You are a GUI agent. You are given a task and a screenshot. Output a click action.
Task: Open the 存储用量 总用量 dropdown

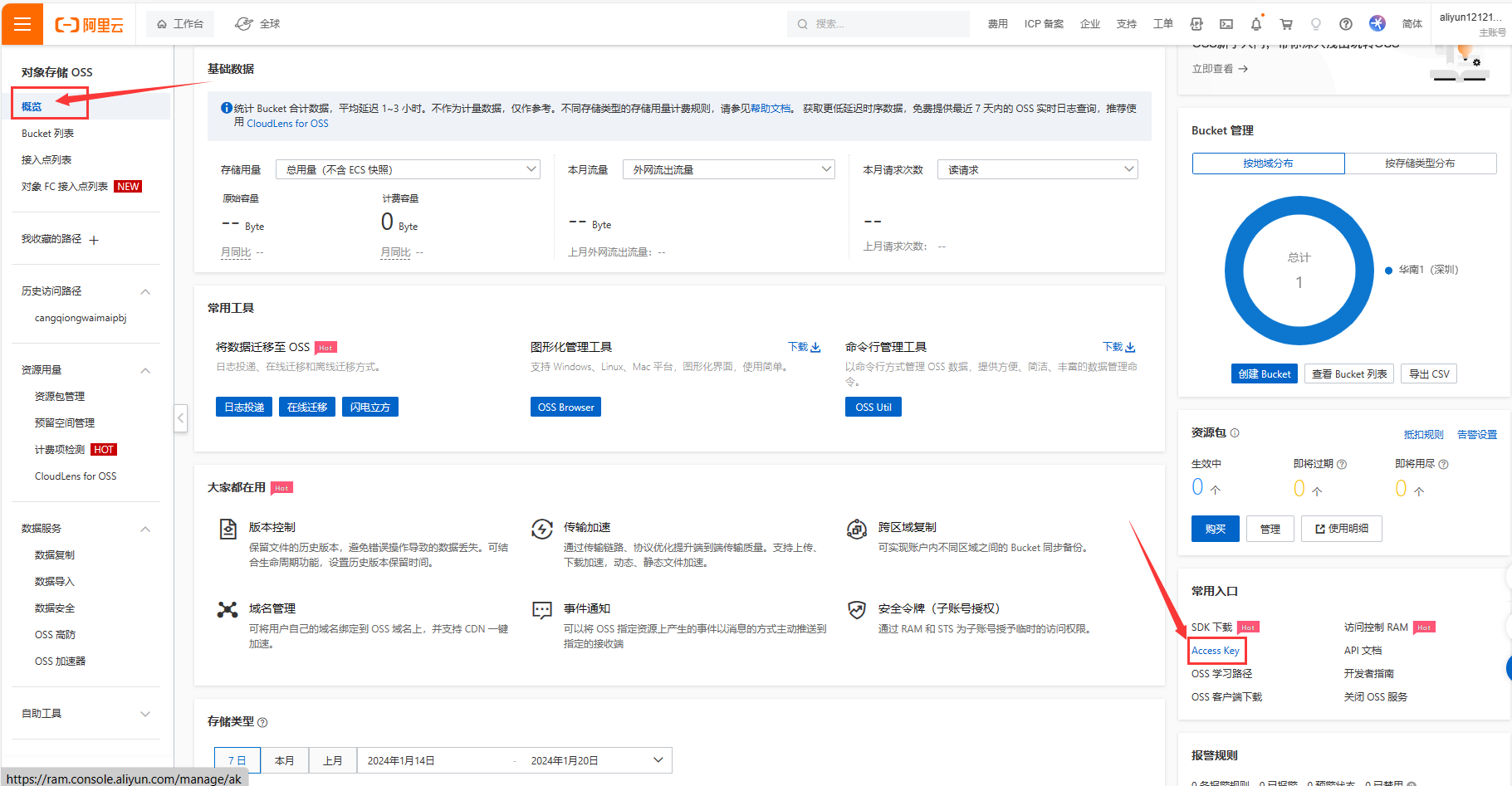tap(408, 169)
